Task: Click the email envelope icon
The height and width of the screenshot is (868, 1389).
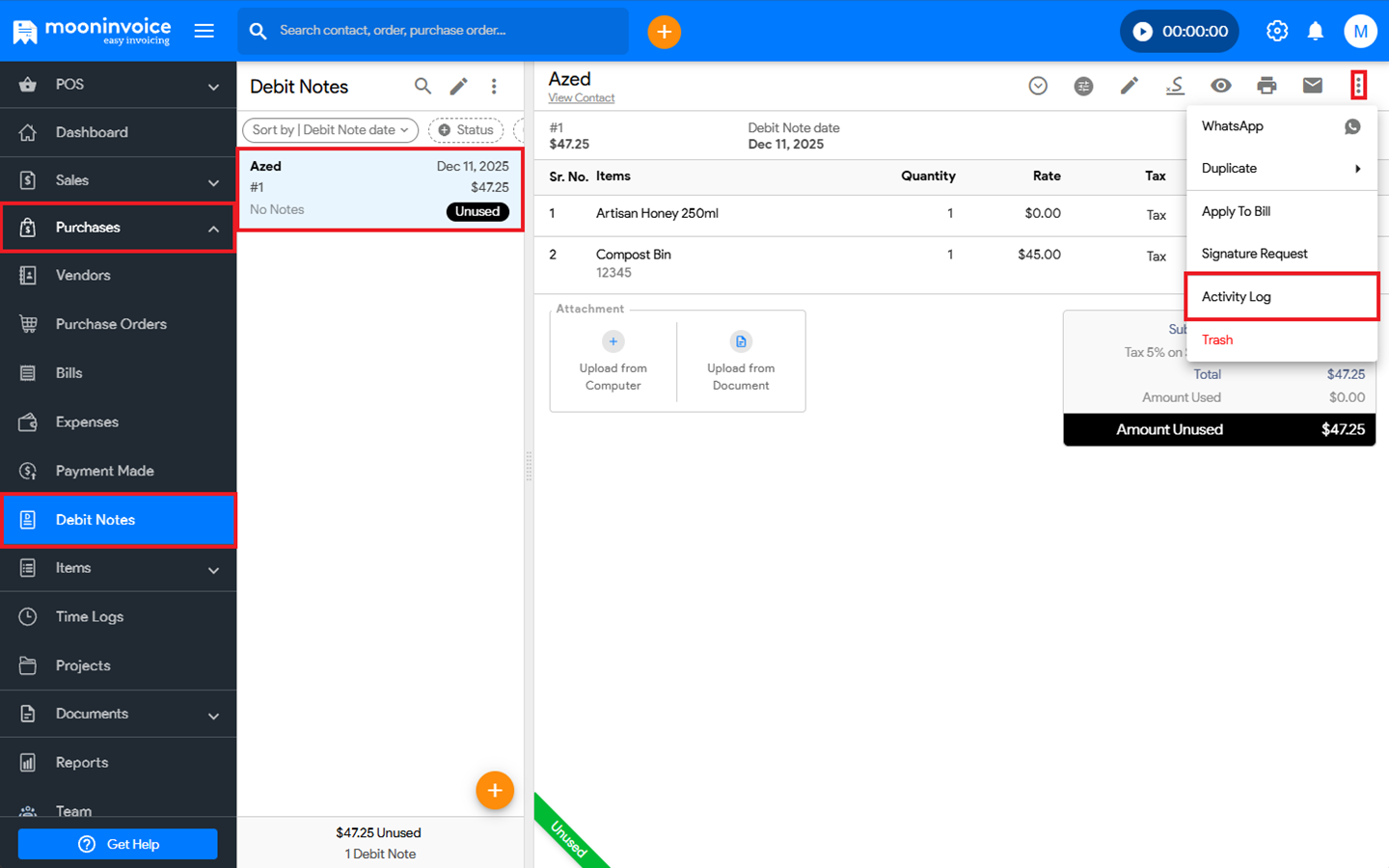Action: click(x=1312, y=86)
